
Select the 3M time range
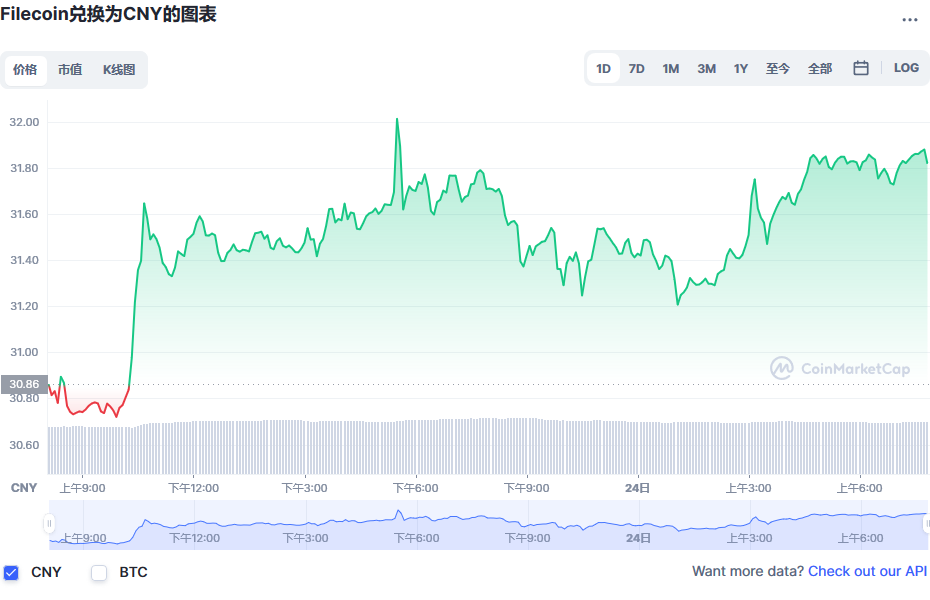(706, 67)
